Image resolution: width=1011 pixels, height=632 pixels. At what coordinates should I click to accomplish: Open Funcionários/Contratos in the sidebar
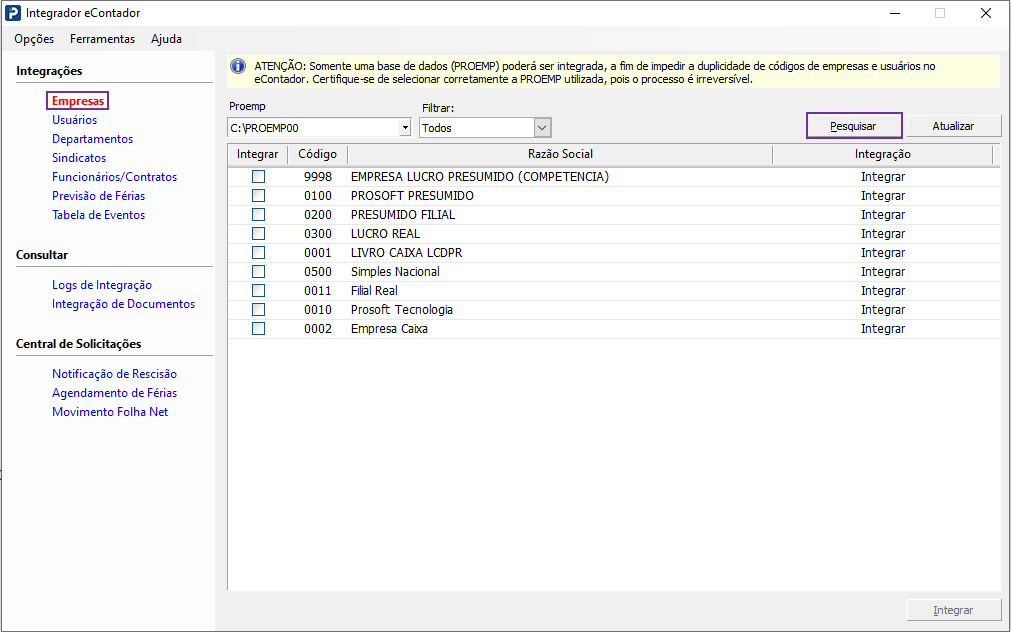(114, 177)
